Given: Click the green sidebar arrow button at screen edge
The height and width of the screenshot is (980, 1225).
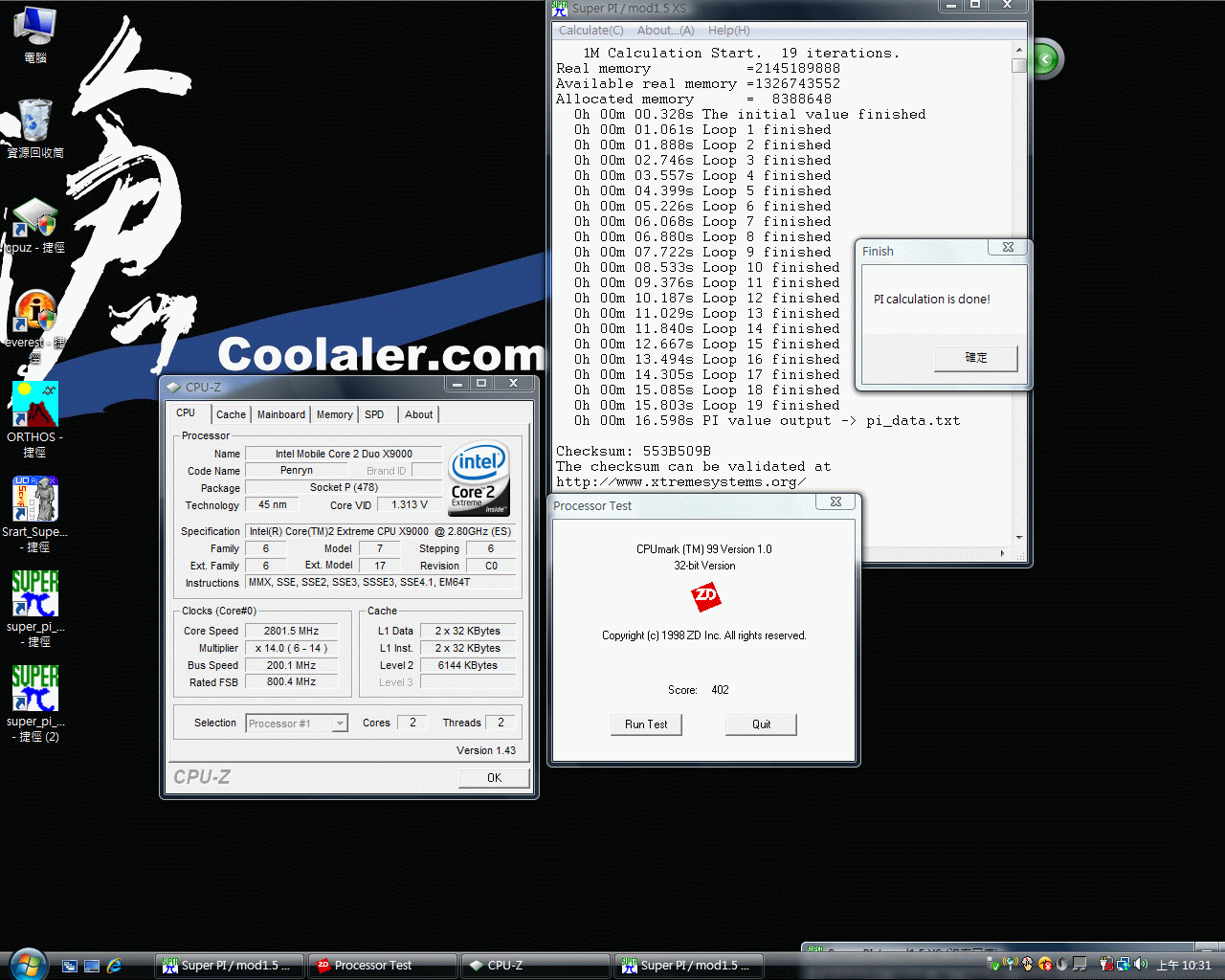Looking at the screenshot, I should point(1046,59).
